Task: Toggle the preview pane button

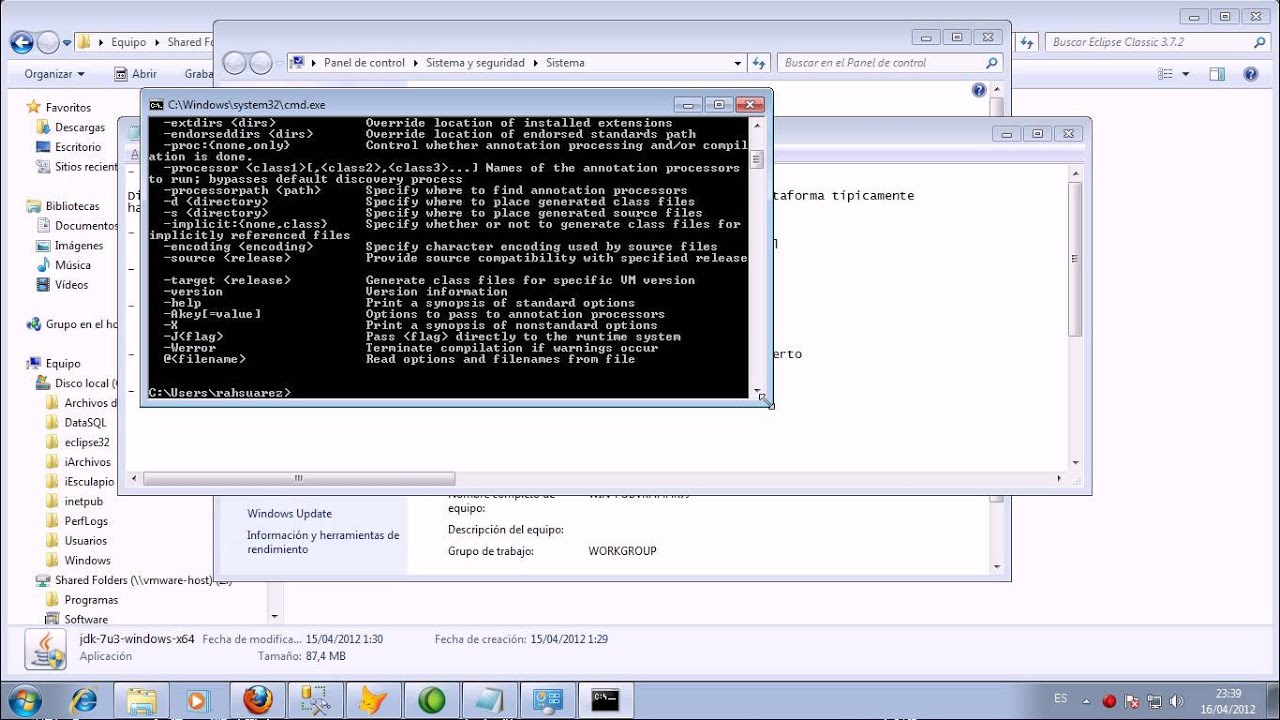Action: pyautogui.click(x=1217, y=74)
